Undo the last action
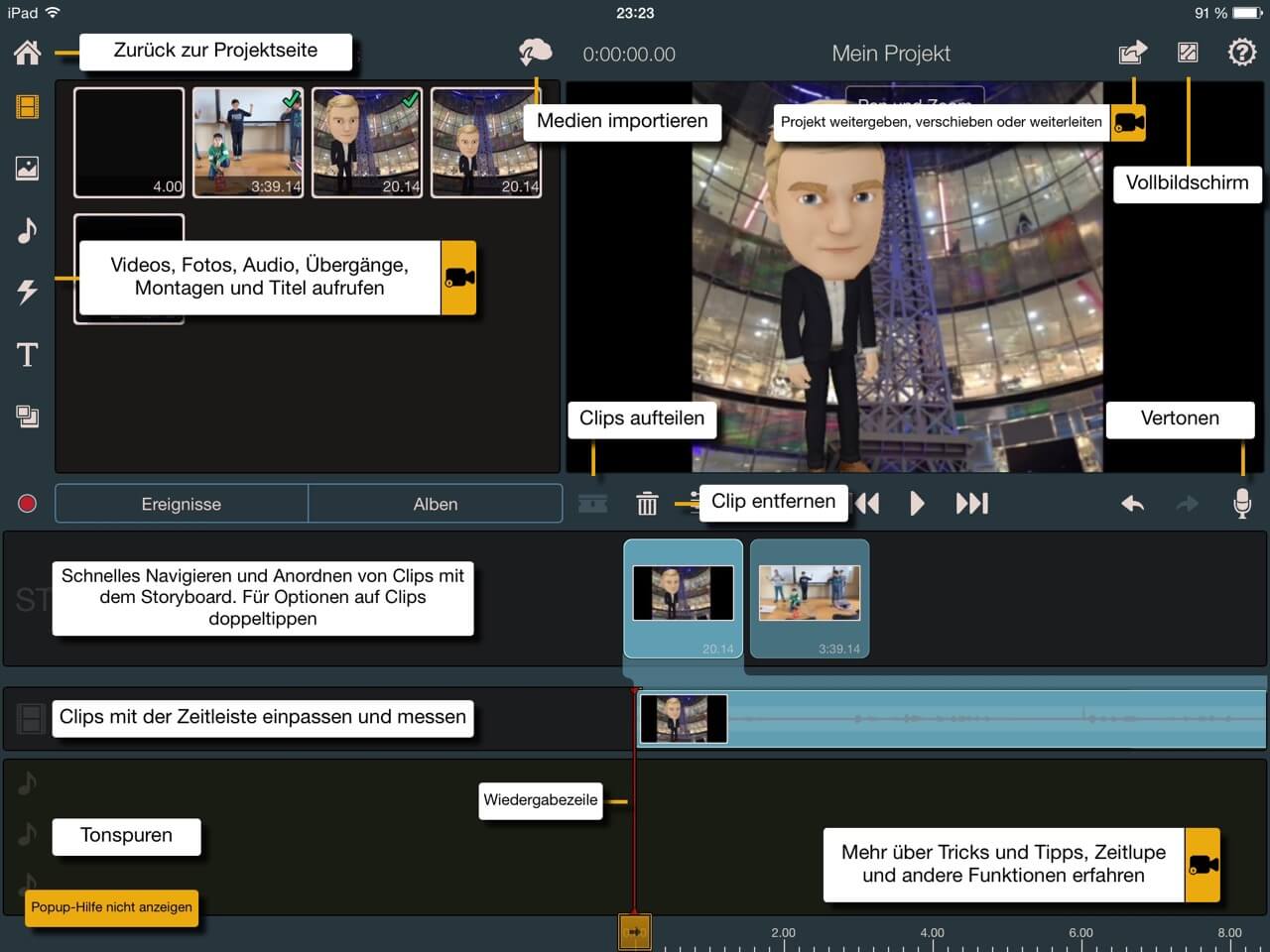Screen dimensions: 1270x952 pos(1132,504)
